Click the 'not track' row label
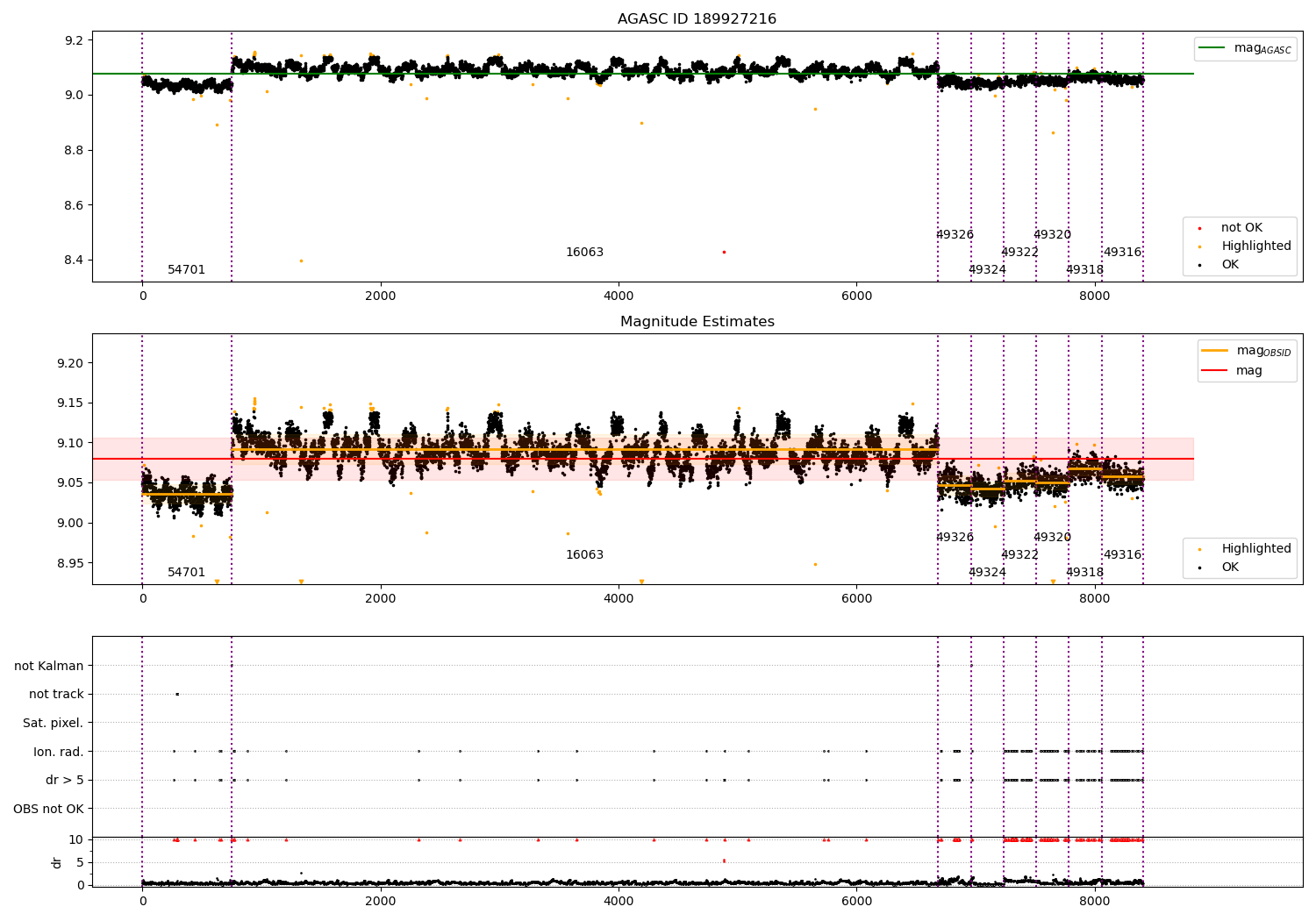 point(56,695)
